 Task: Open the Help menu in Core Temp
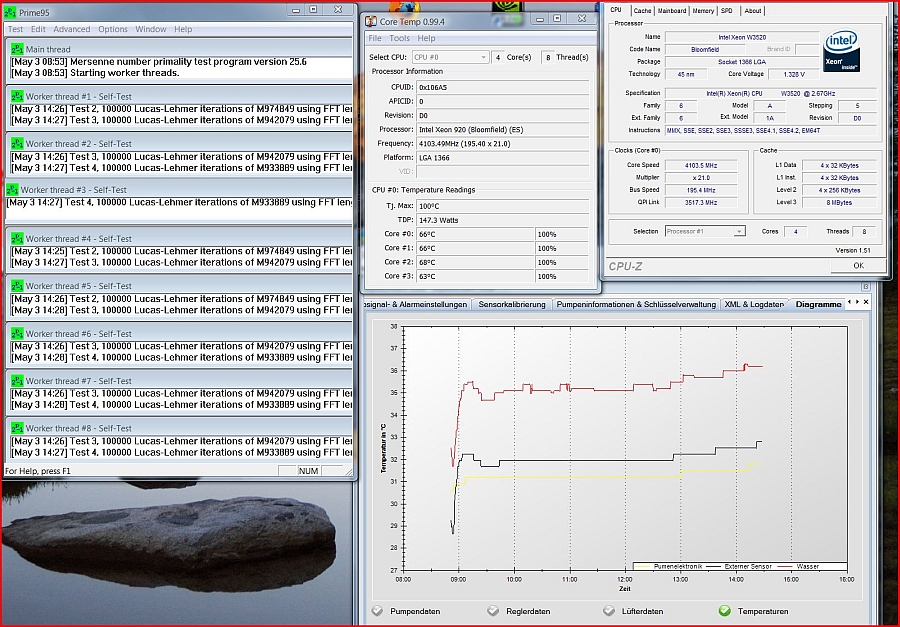coord(426,38)
